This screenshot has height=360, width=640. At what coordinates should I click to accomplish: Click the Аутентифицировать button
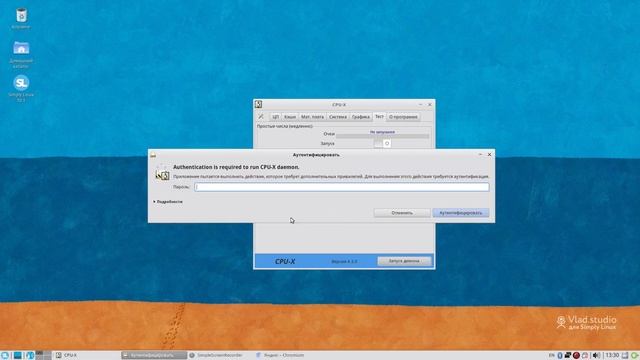461,213
